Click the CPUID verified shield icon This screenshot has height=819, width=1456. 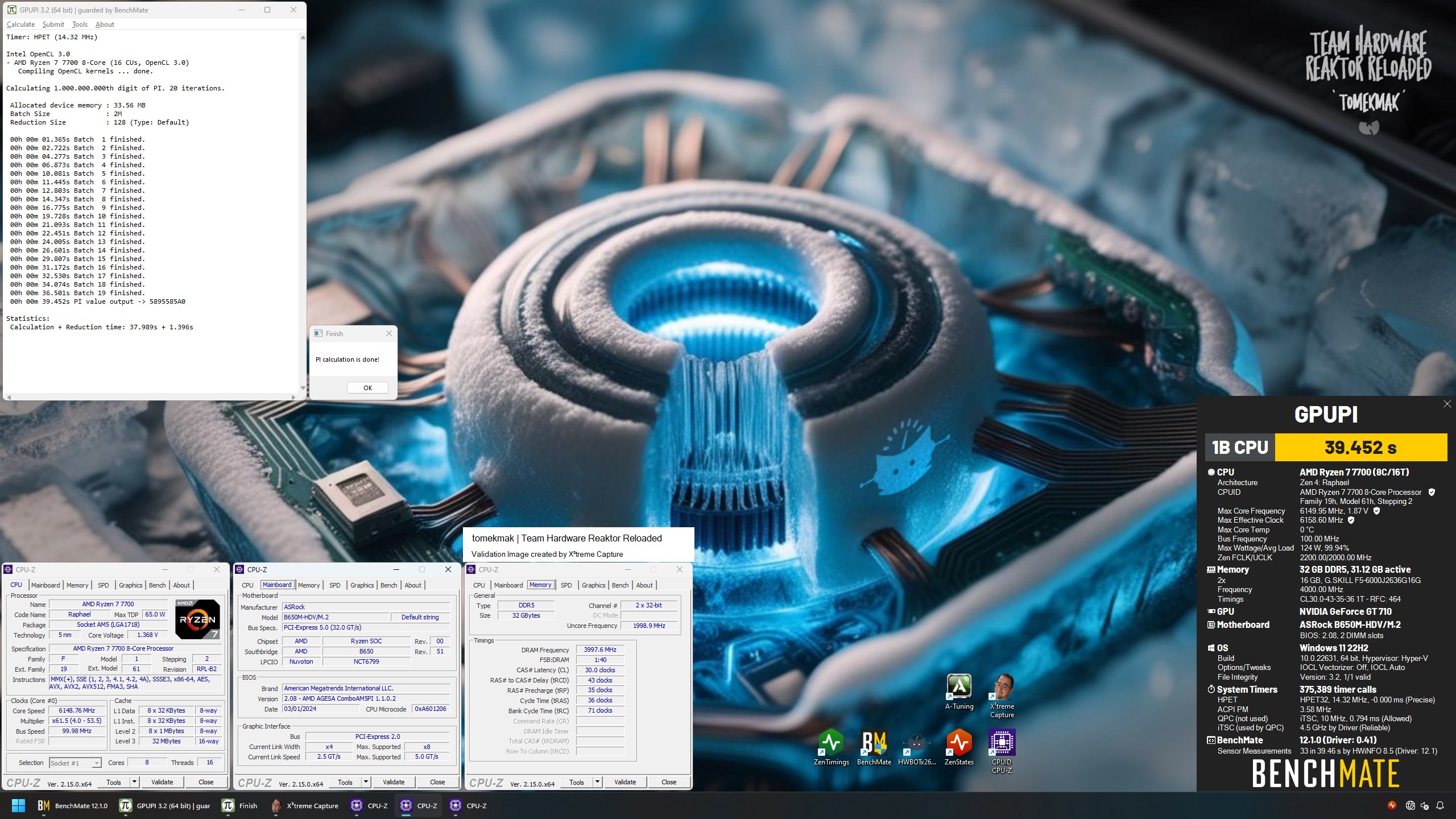(1432, 492)
